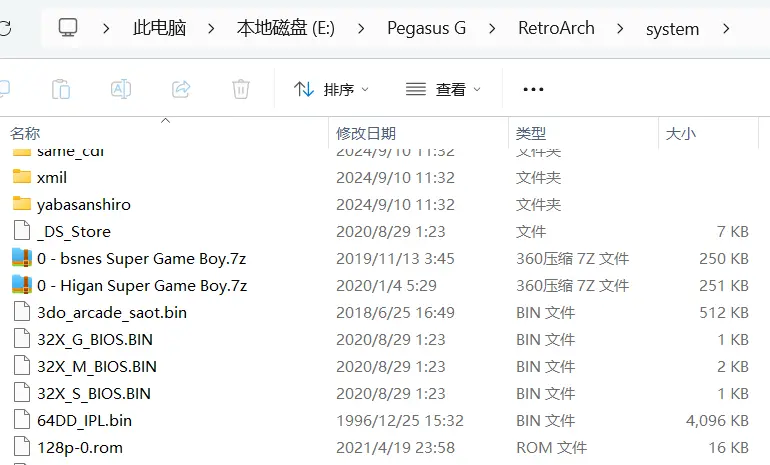Expand the chevron after RetroArch in path

pyautogui.click(x=620, y=28)
